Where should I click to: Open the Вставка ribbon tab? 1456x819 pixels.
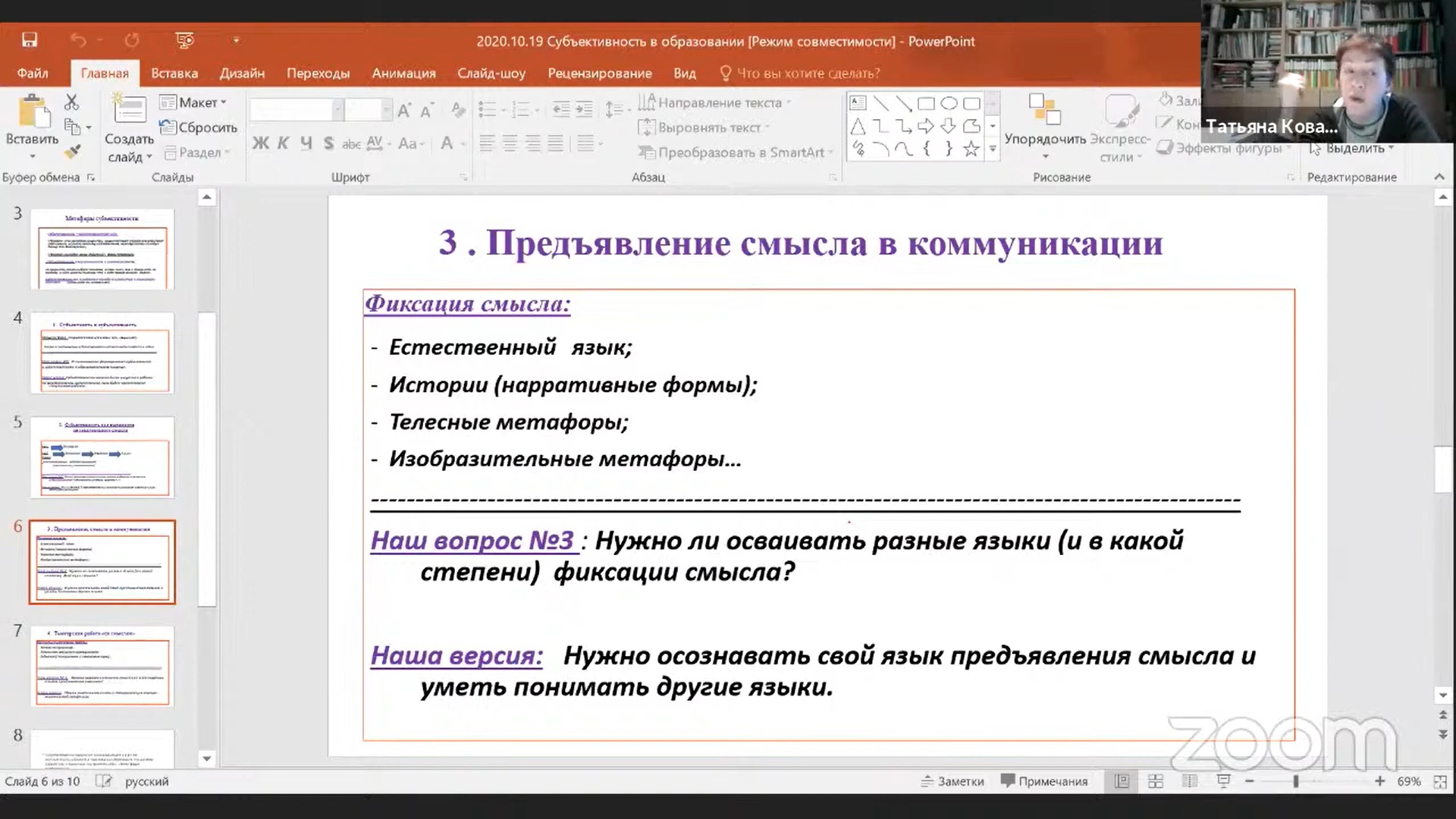174,74
